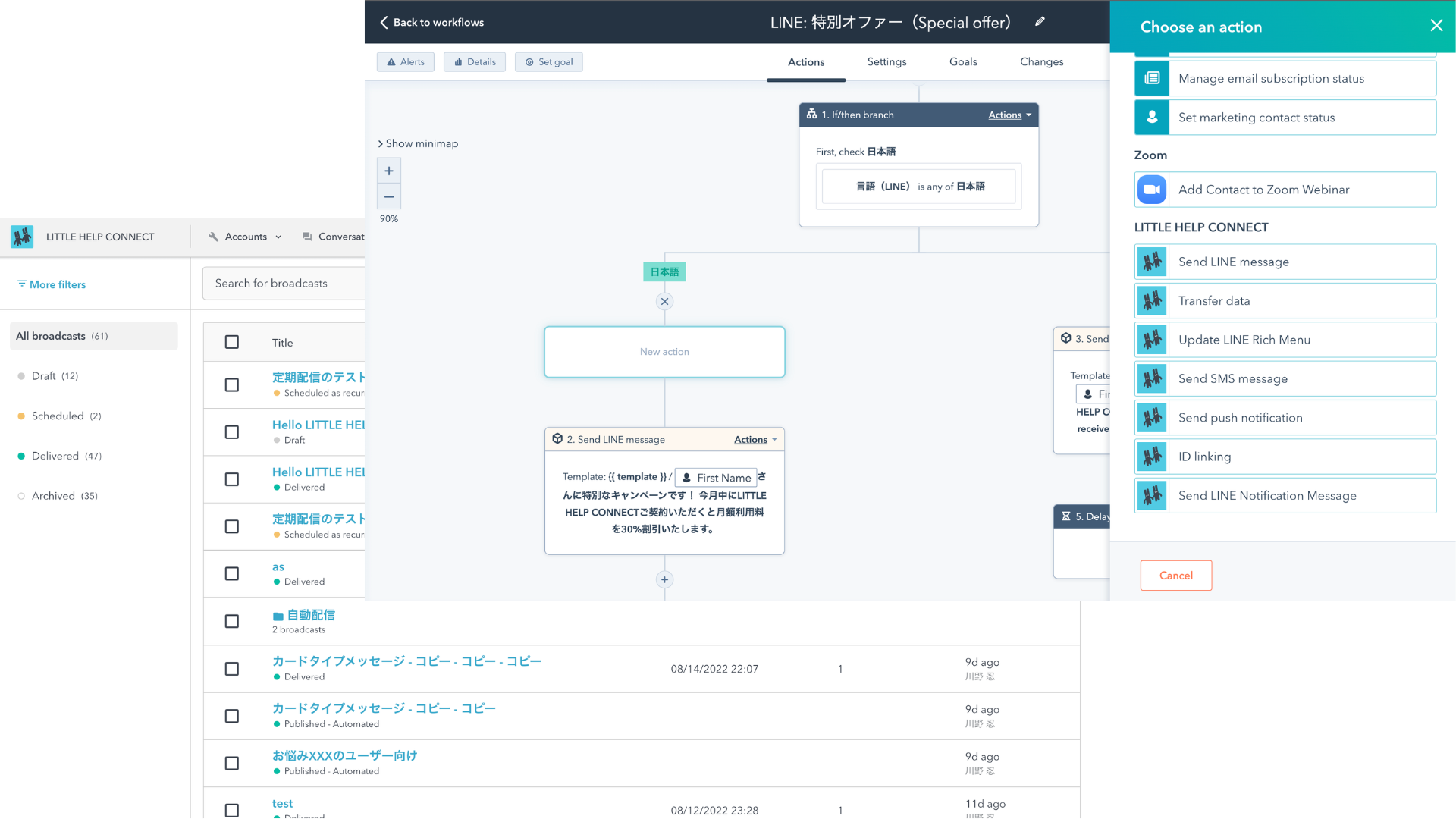Go back via Back to workflows link
Viewport: 1456px width, 819px height.
tap(431, 22)
